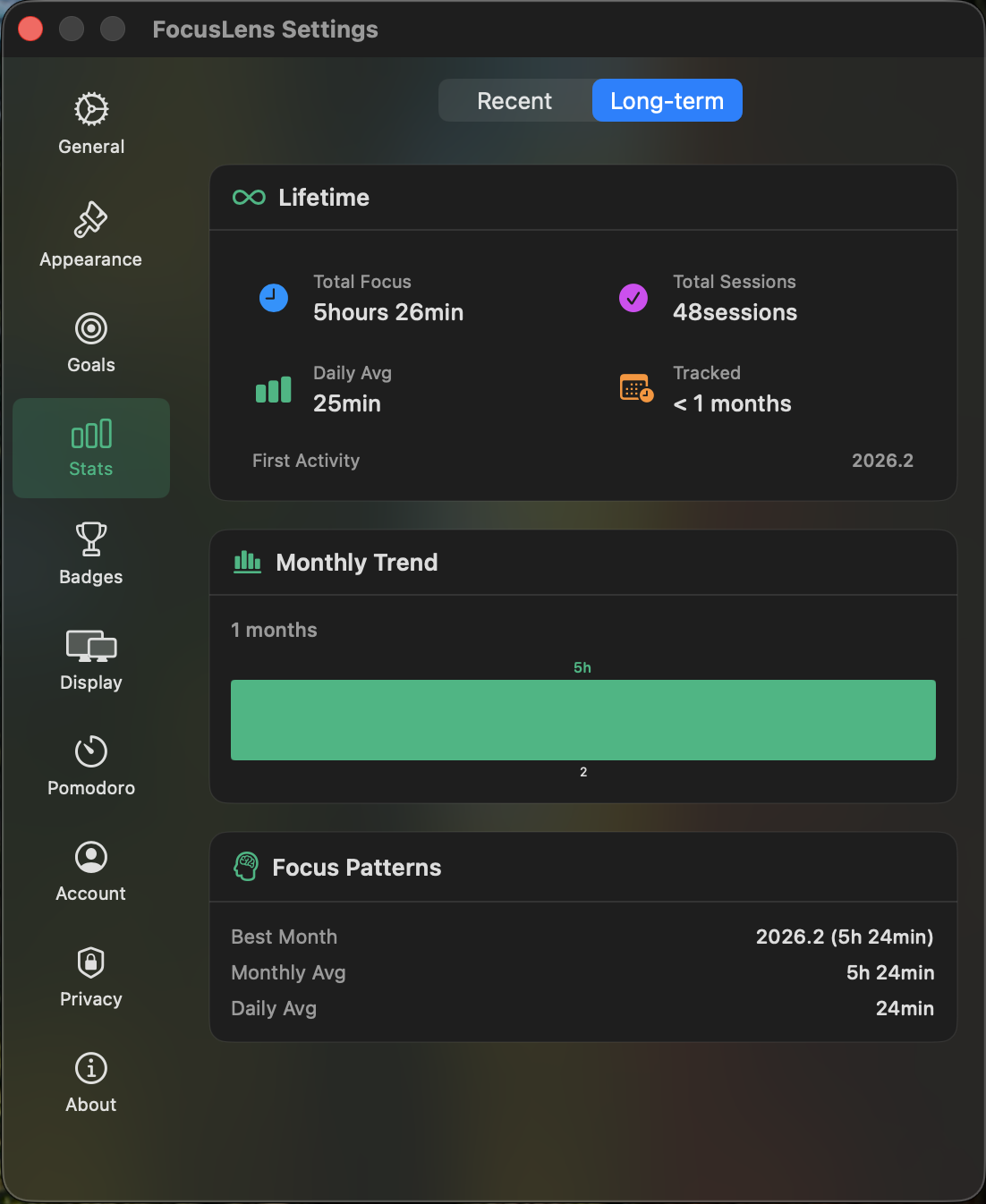Click the First Activity date 2026.2
986x1204 pixels.
pos(883,461)
